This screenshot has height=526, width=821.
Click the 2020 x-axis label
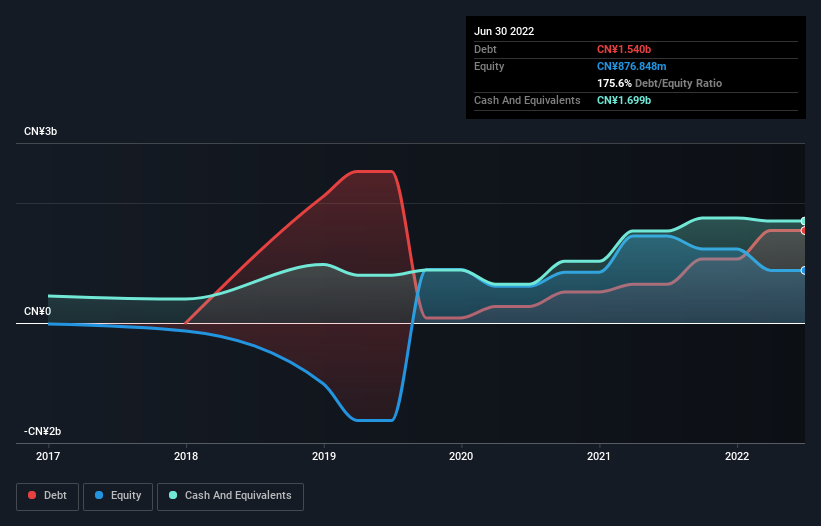pyautogui.click(x=461, y=456)
